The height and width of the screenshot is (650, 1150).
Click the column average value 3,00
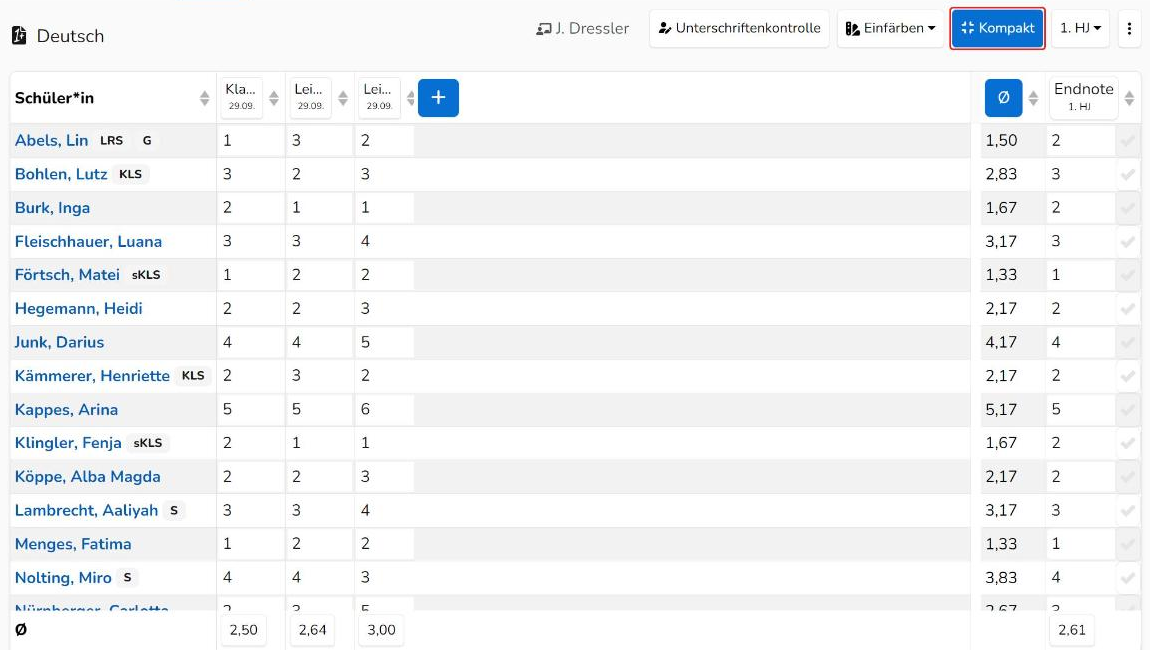click(381, 629)
